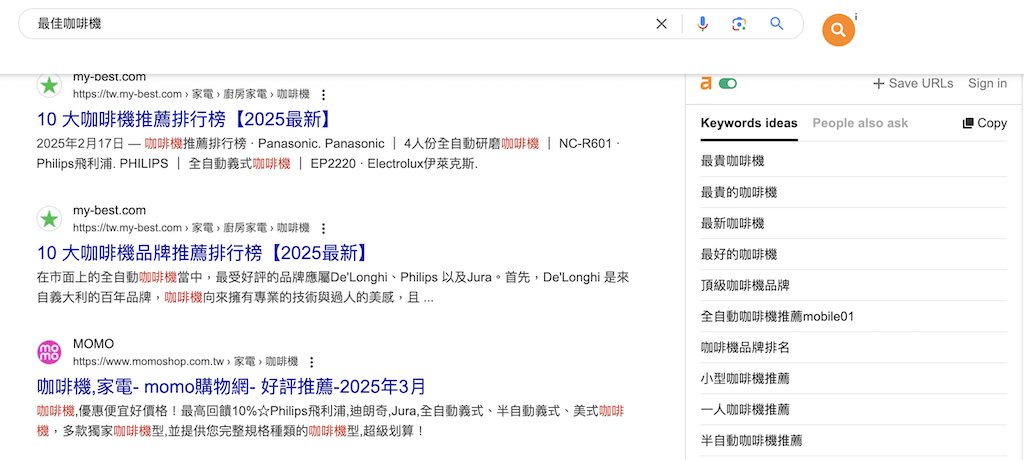
Task: Click the 2025年2月17日 snippet date
Action: [x=82, y=143]
